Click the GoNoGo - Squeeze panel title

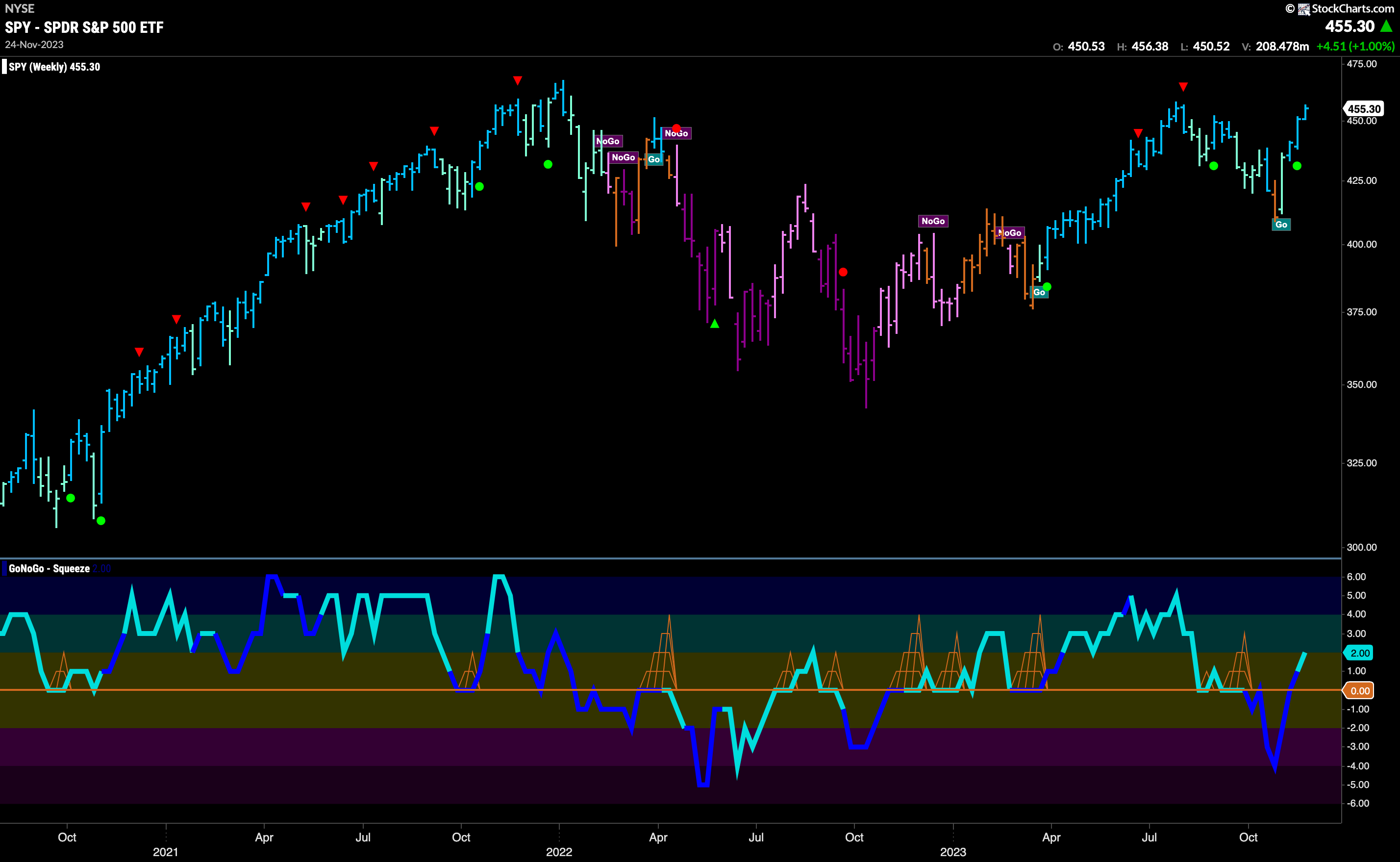[x=49, y=568]
